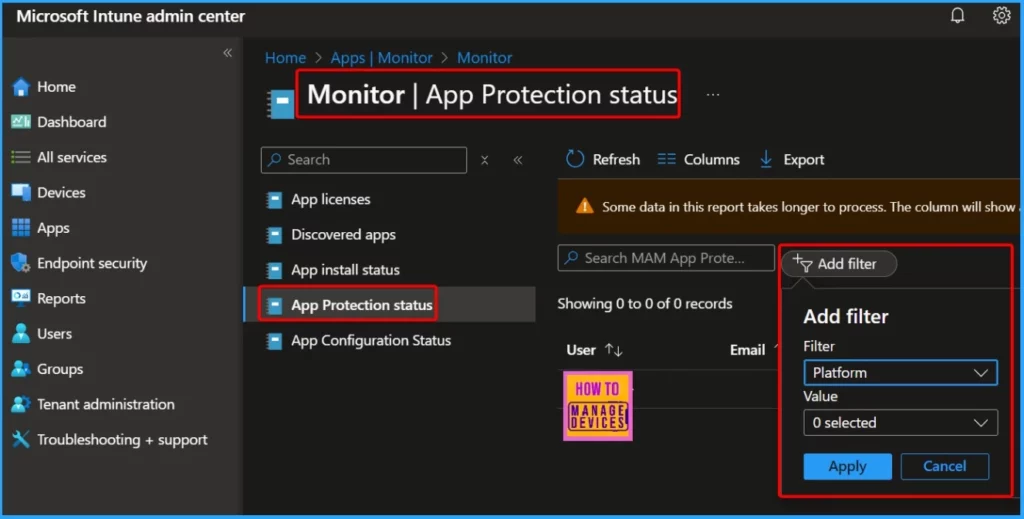Click the Refresh toolbar button label
Viewport: 1024px width, 519px height.
616,159
